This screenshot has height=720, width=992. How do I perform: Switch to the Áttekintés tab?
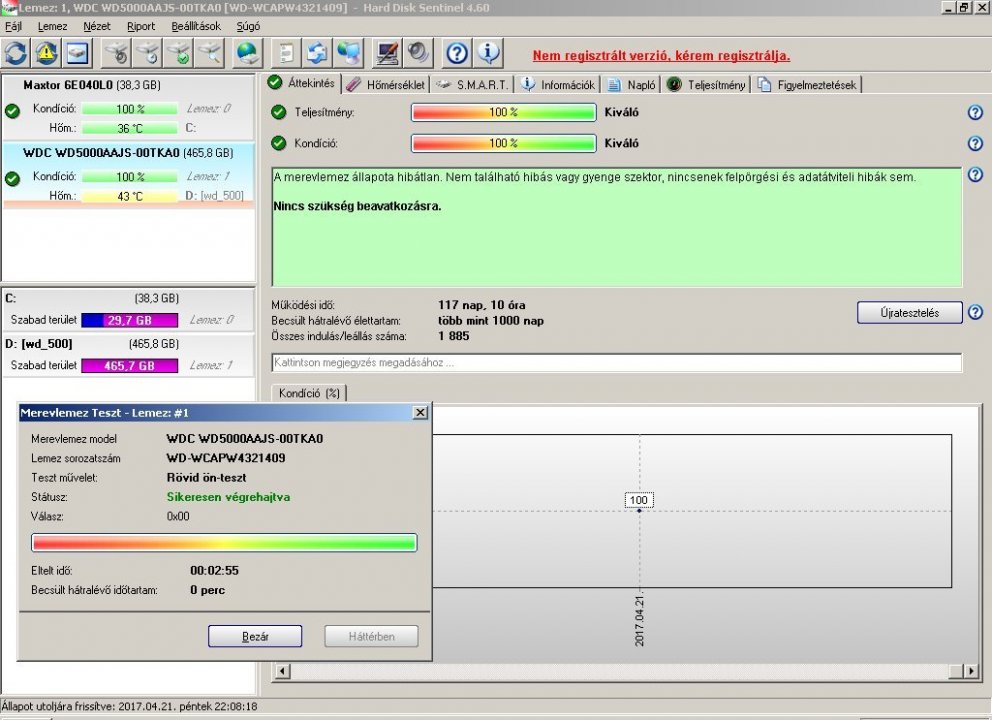(302, 83)
